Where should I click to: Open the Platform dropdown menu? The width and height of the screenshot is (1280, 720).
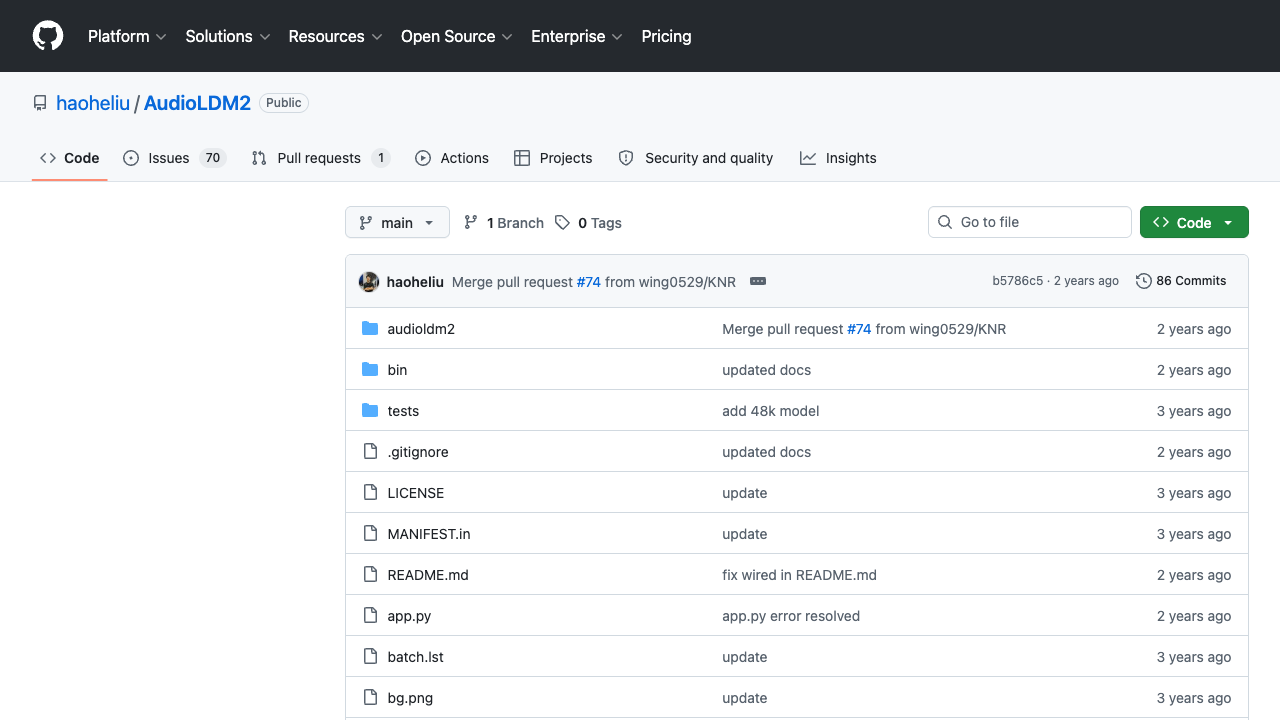(127, 36)
